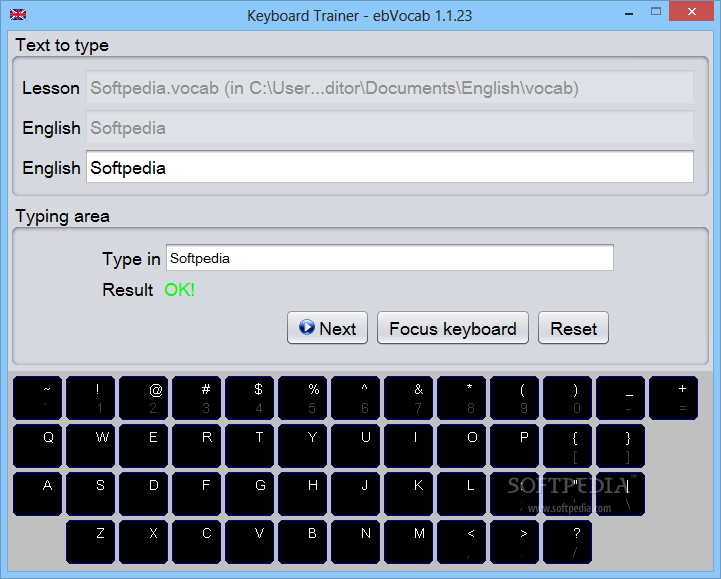Tap the Z key on the virtual keyboard
This screenshot has width=721, height=579.
91,542
